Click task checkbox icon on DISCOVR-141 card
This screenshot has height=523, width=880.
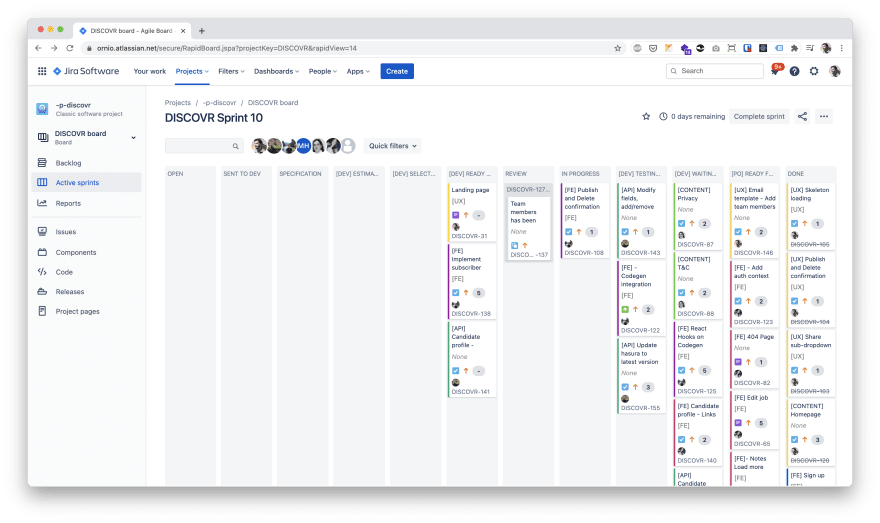click(x=456, y=371)
